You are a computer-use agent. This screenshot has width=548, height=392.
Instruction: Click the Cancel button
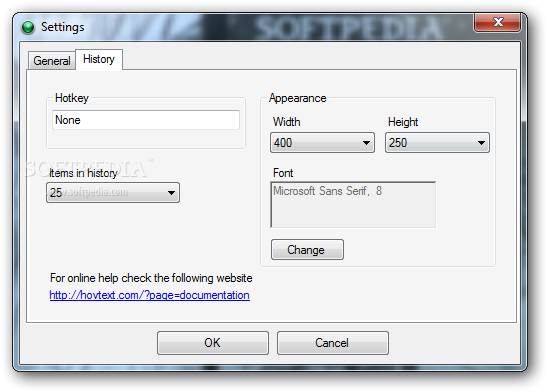click(x=333, y=343)
